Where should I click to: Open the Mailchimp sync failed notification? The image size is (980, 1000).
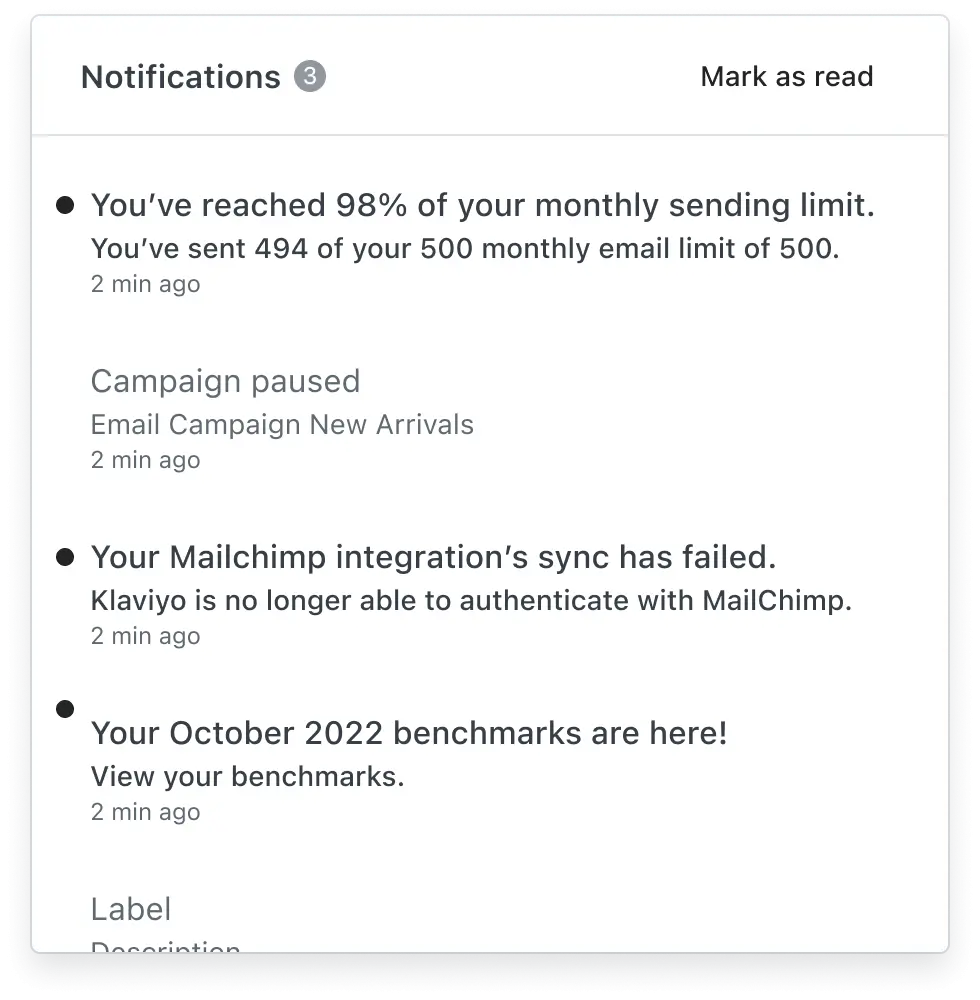pyautogui.click(x=432, y=557)
